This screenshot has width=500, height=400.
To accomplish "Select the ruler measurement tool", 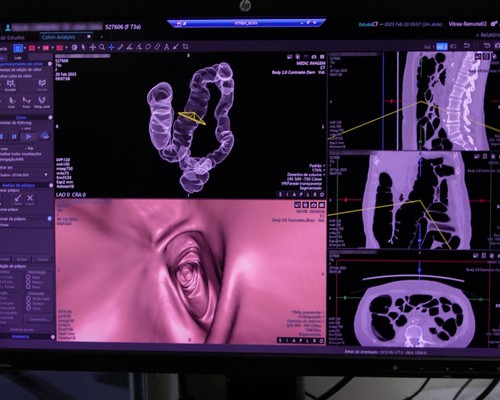I will pos(121,47).
